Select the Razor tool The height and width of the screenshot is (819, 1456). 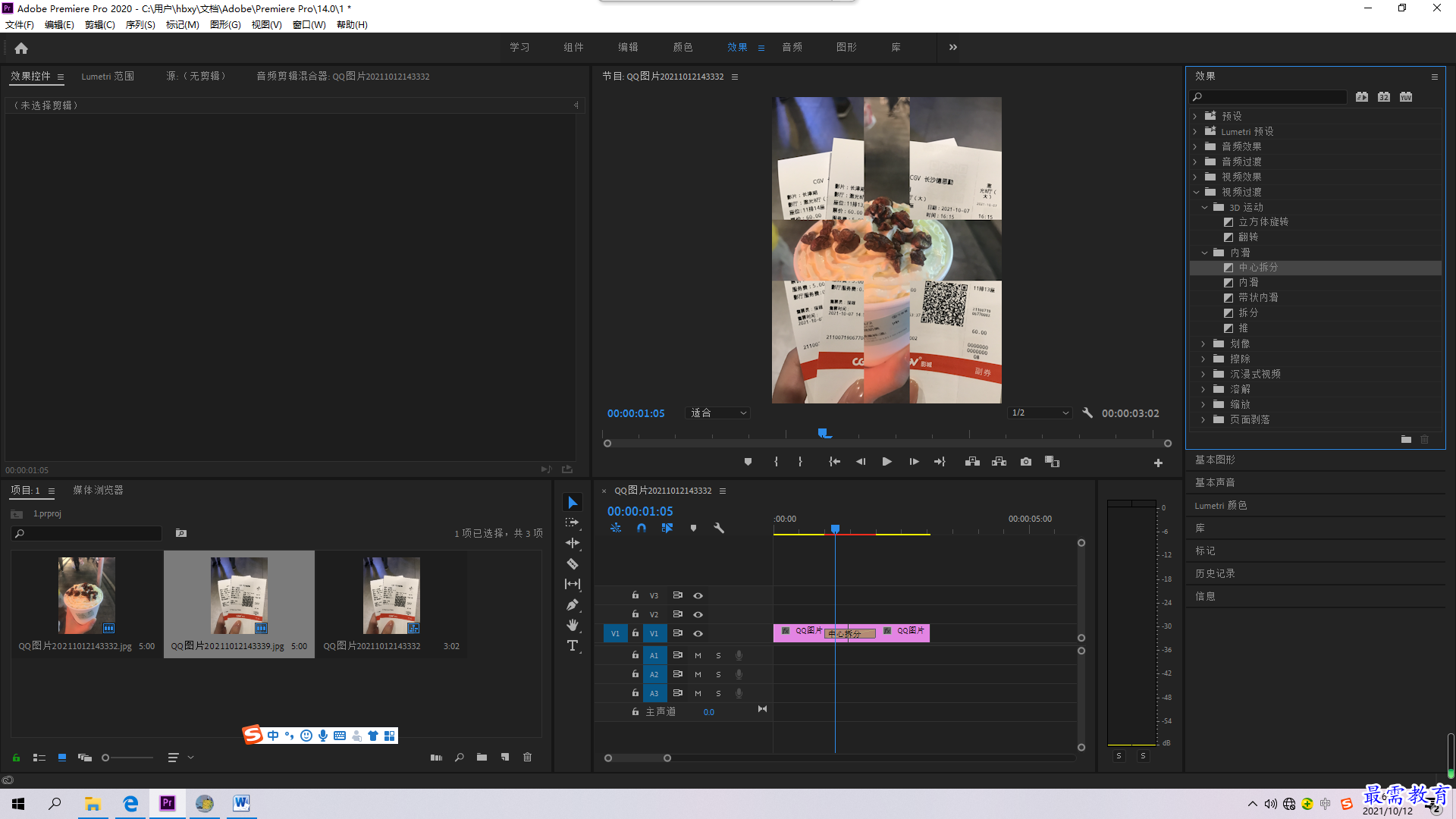[573, 564]
